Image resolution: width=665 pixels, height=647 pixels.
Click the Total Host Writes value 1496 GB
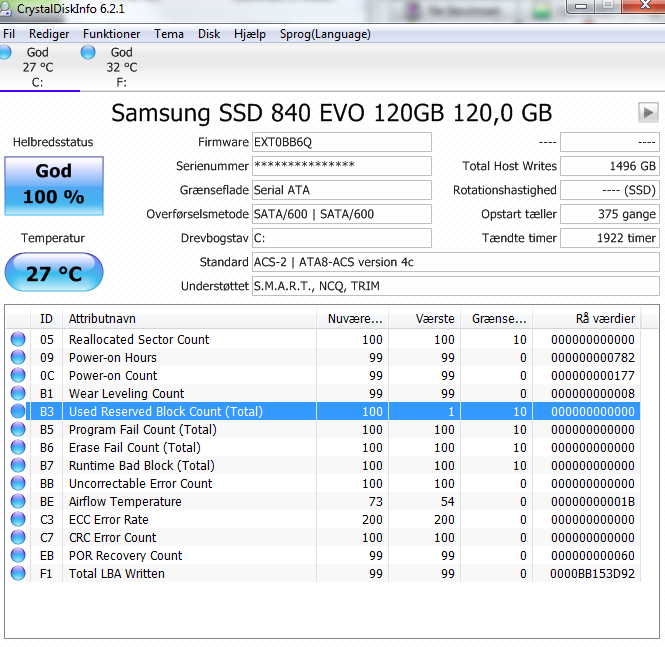[x=610, y=166]
